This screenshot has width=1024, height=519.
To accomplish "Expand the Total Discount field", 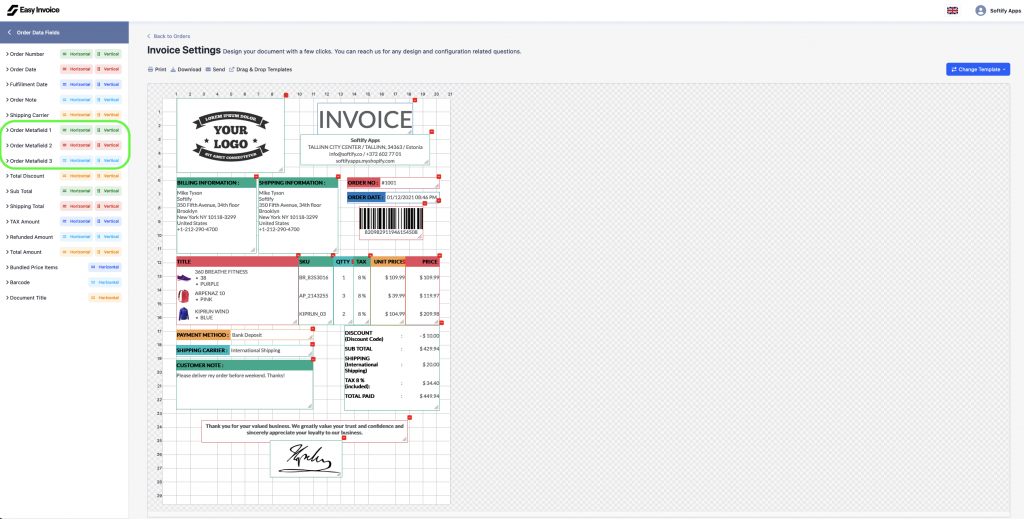I will click(28, 176).
